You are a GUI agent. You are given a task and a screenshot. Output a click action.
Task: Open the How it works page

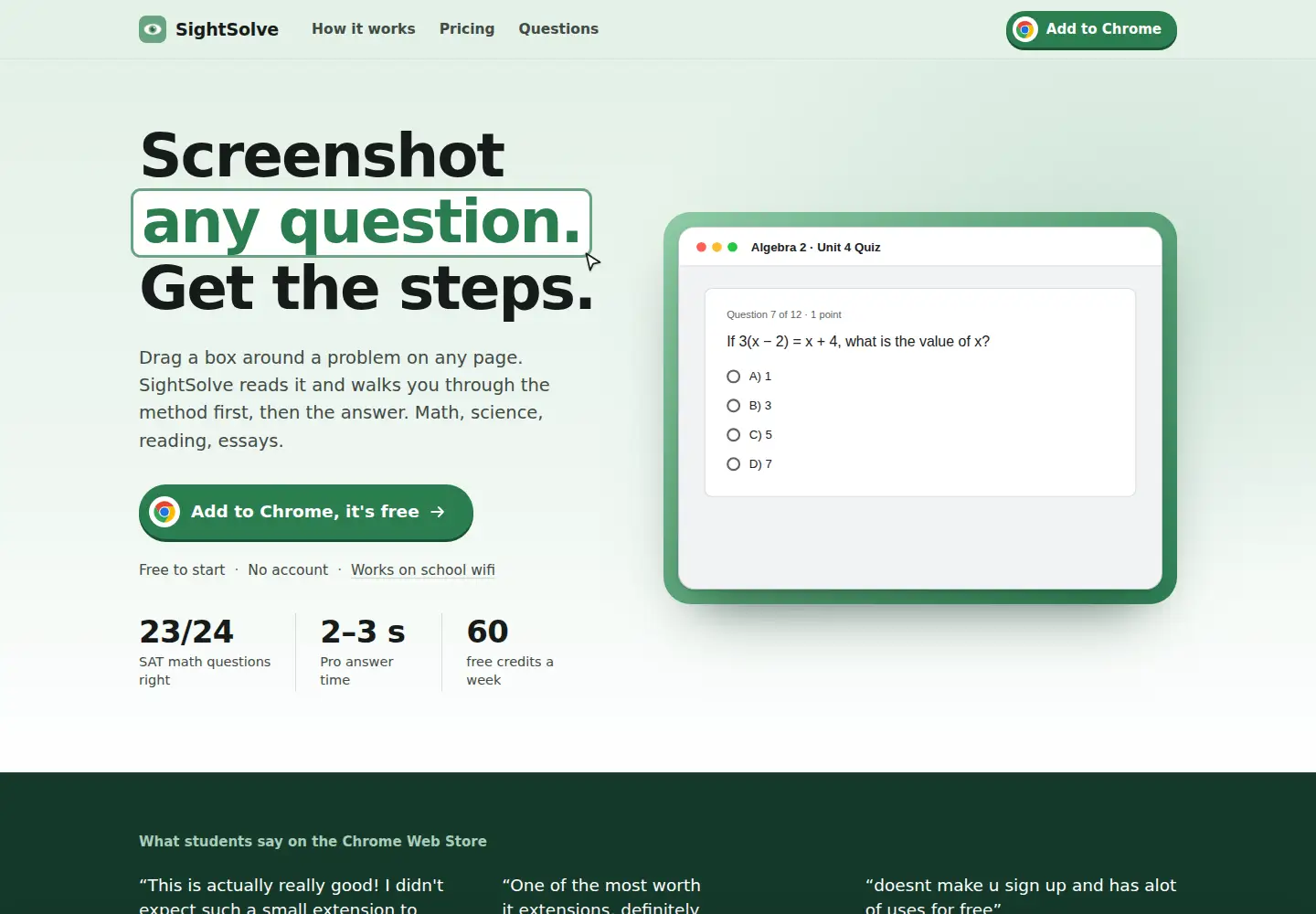click(x=364, y=28)
